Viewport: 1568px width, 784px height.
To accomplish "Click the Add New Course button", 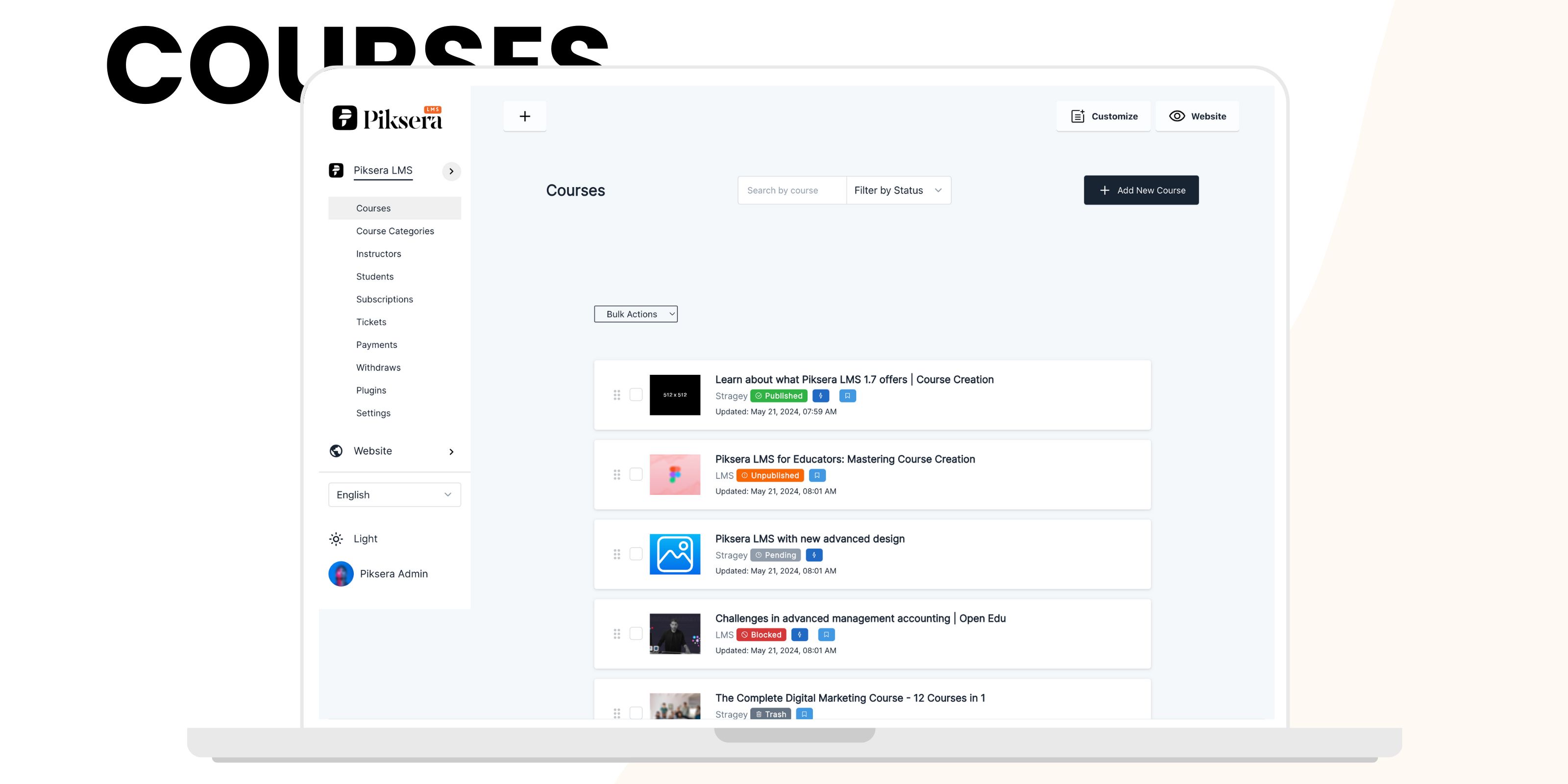I will pyautogui.click(x=1141, y=191).
